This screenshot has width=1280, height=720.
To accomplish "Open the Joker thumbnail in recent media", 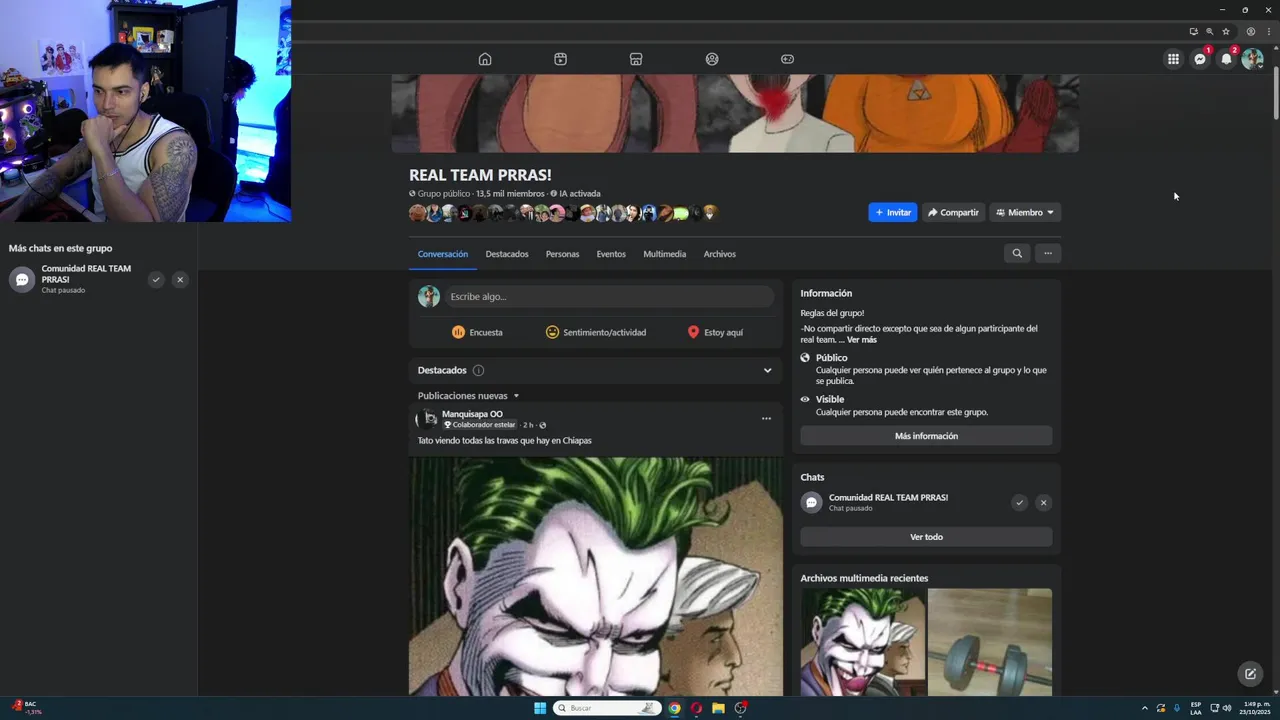I will click(862, 642).
